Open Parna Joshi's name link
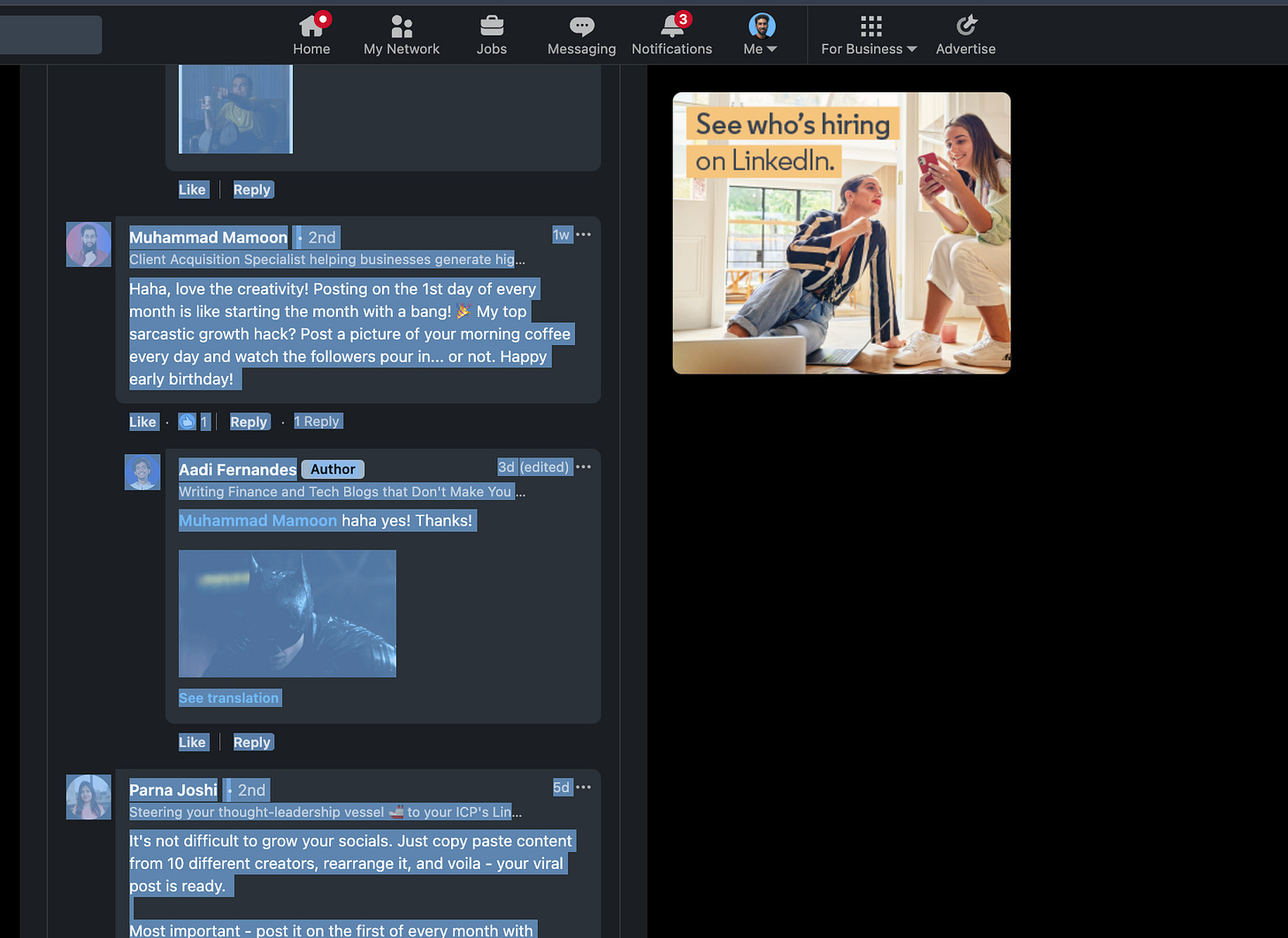 [173, 790]
